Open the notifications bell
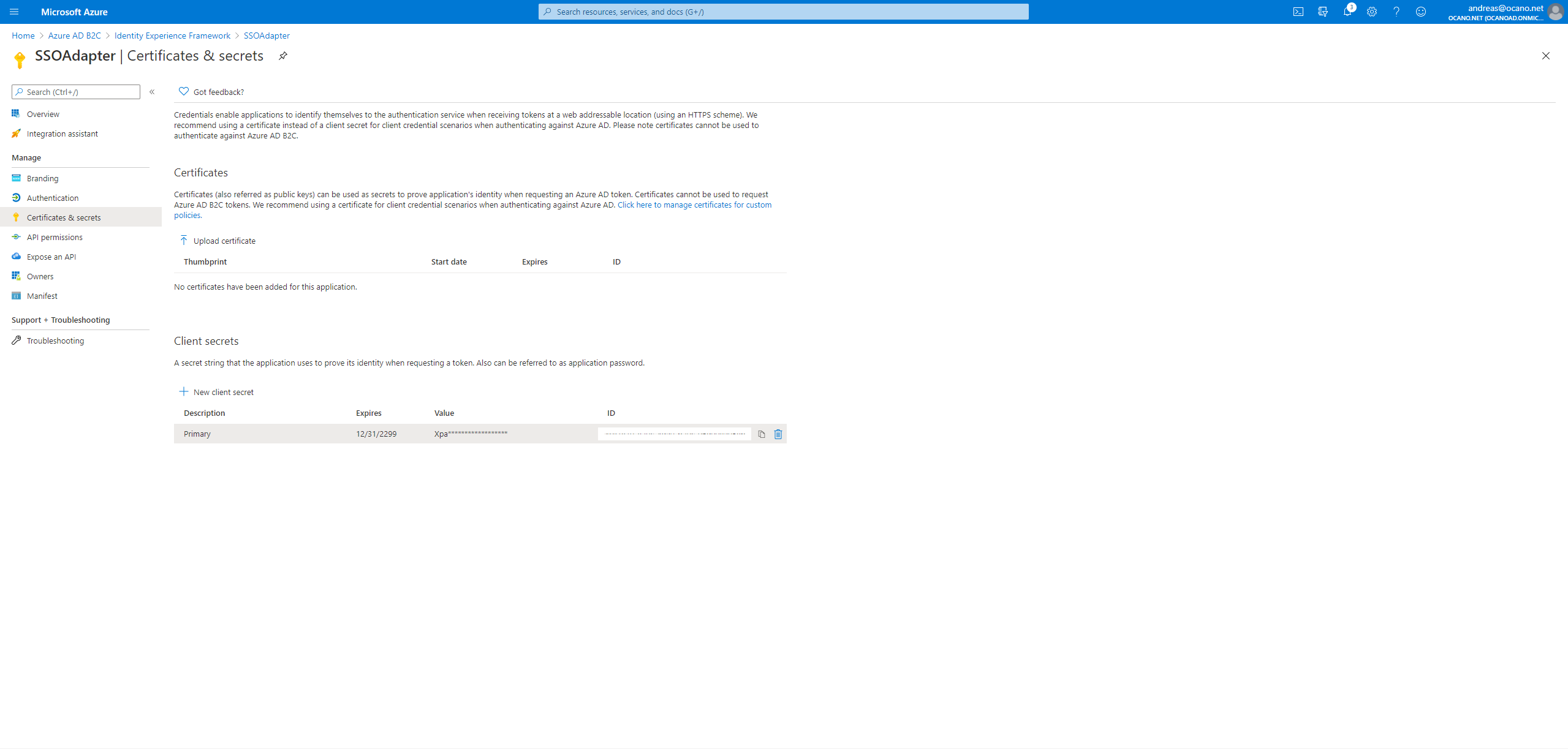The image size is (1568, 749). click(x=1347, y=12)
